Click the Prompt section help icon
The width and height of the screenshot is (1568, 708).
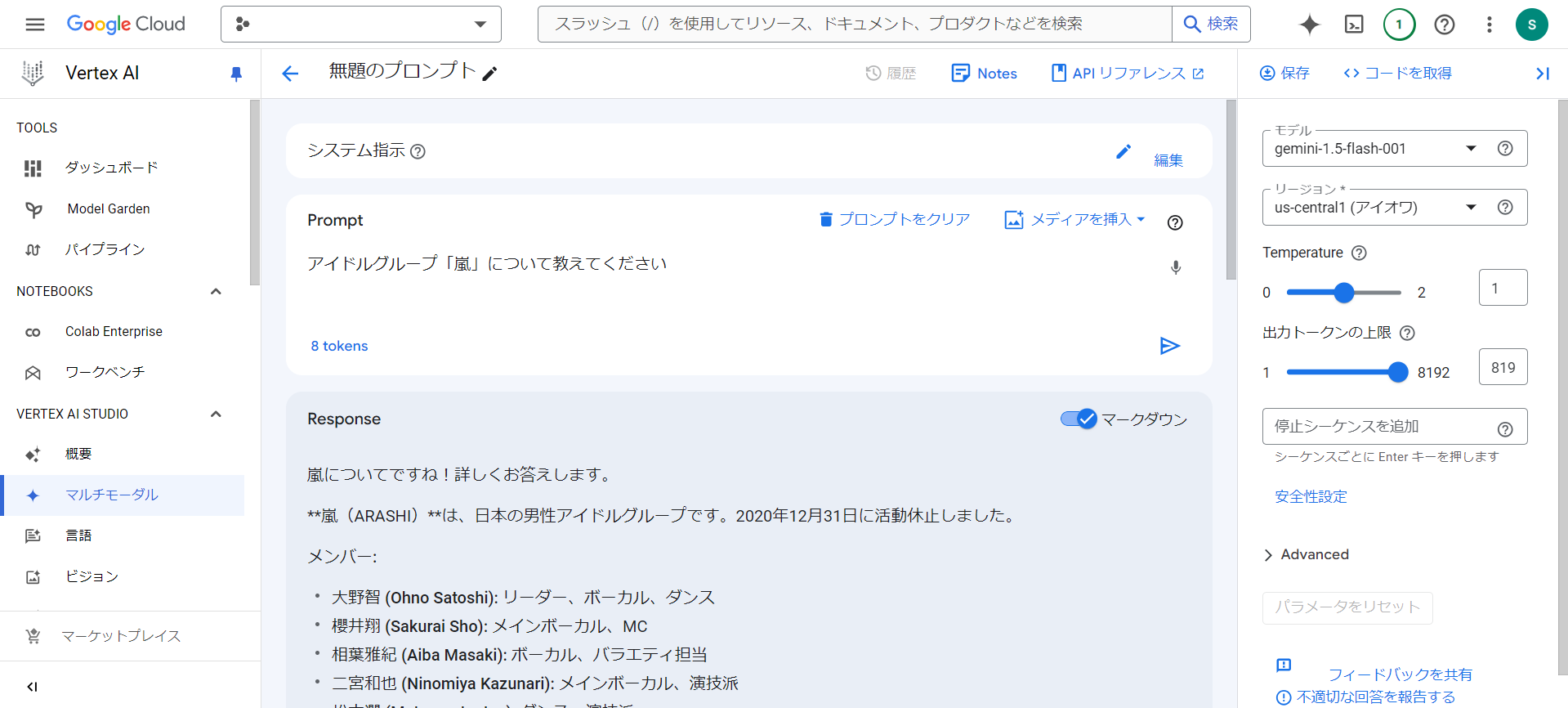(1175, 222)
